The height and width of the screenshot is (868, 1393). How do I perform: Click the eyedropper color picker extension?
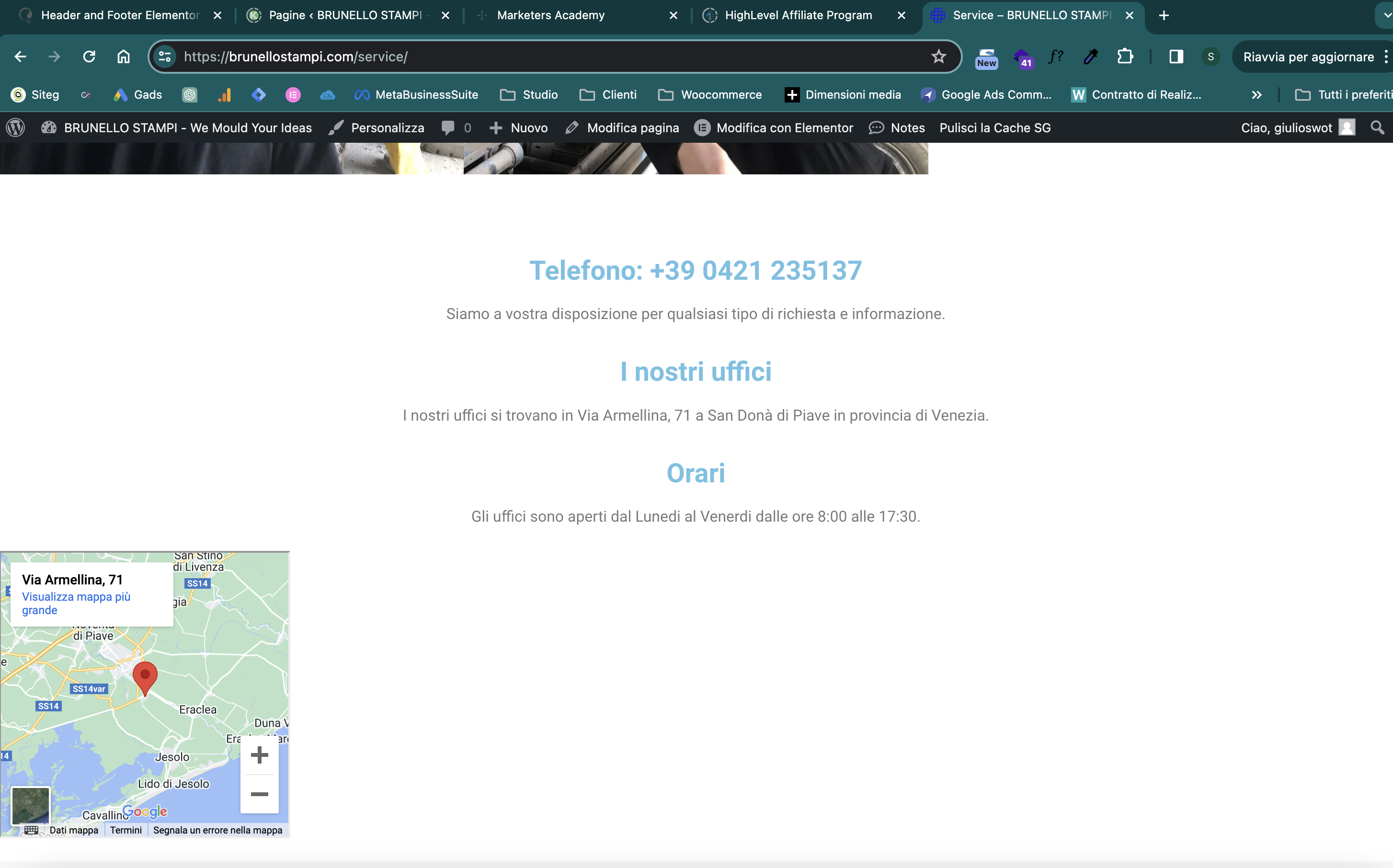(x=1091, y=56)
